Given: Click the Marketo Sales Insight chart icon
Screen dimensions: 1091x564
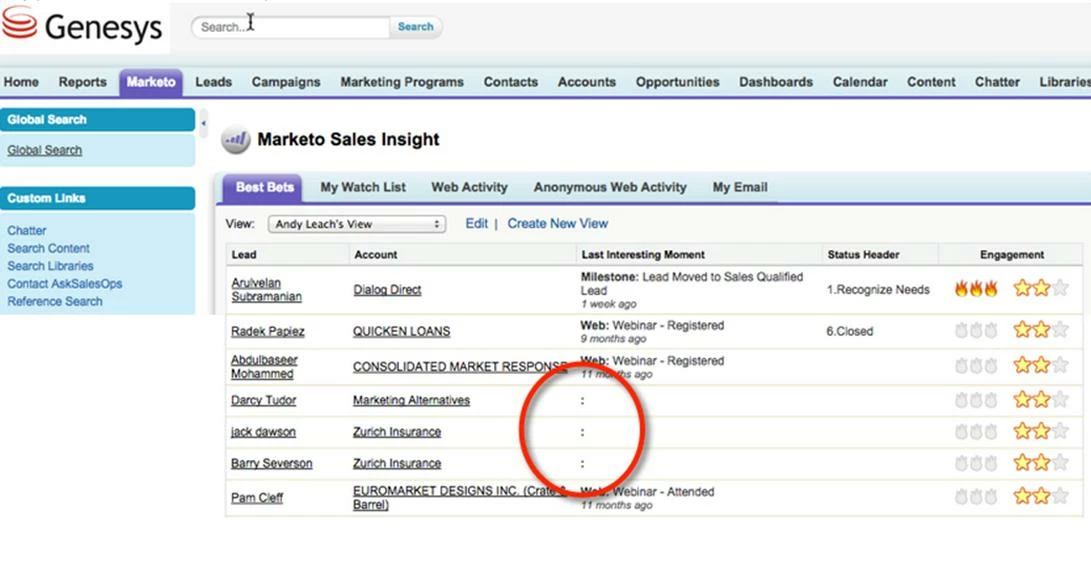Looking at the screenshot, I should [x=236, y=140].
